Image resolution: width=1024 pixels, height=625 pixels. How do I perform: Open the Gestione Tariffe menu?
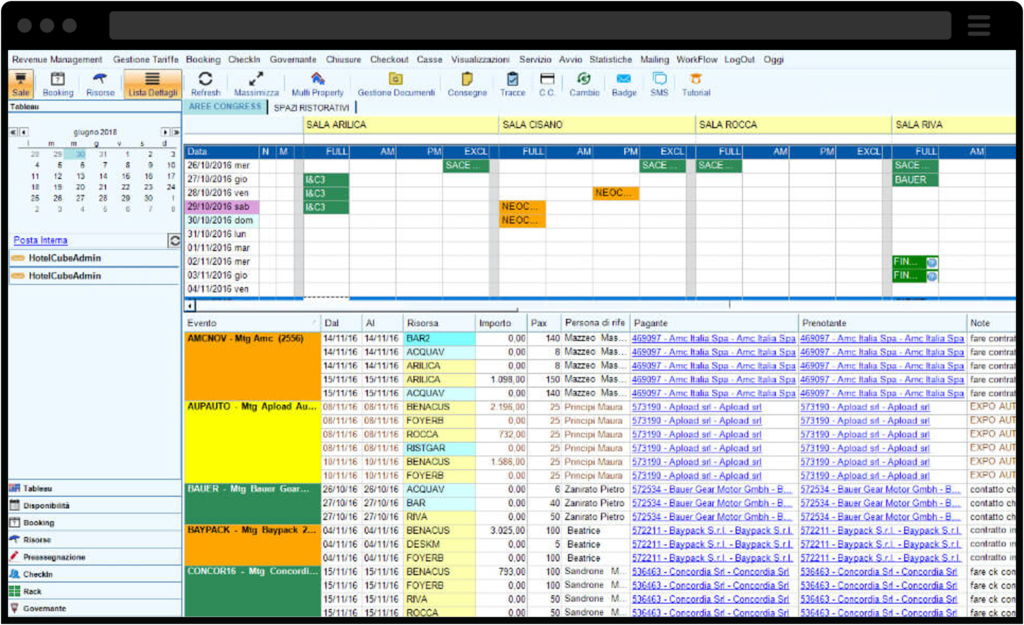pyautogui.click(x=146, y=59)
